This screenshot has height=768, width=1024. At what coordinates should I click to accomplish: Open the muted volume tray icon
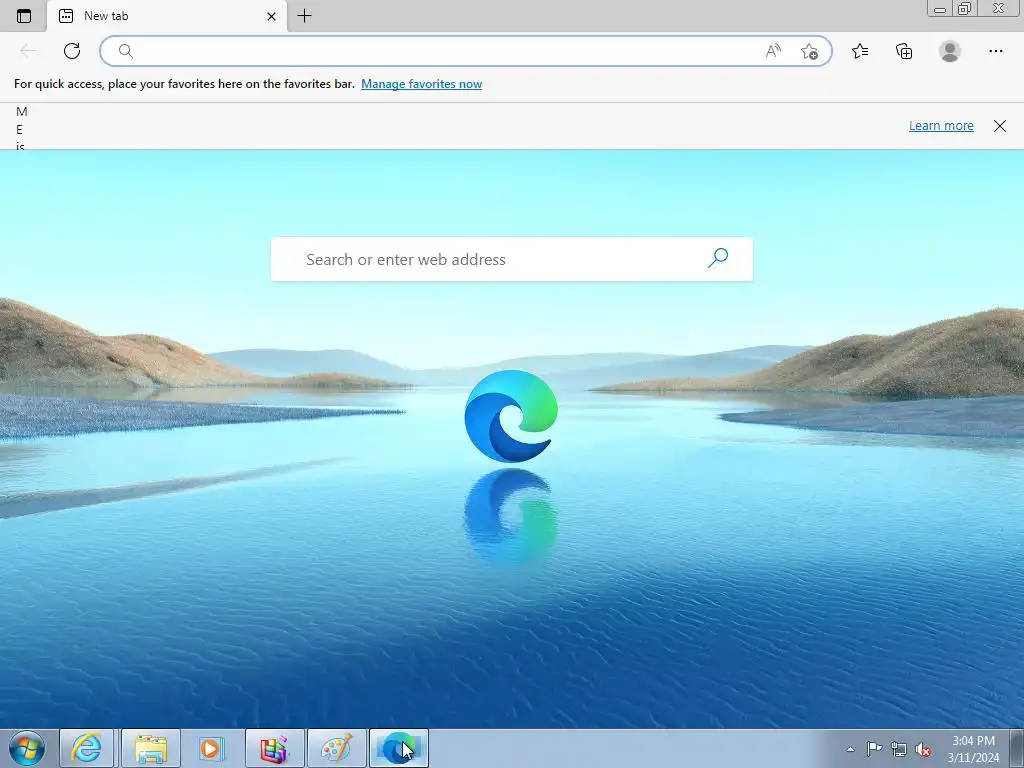point(923,750)
